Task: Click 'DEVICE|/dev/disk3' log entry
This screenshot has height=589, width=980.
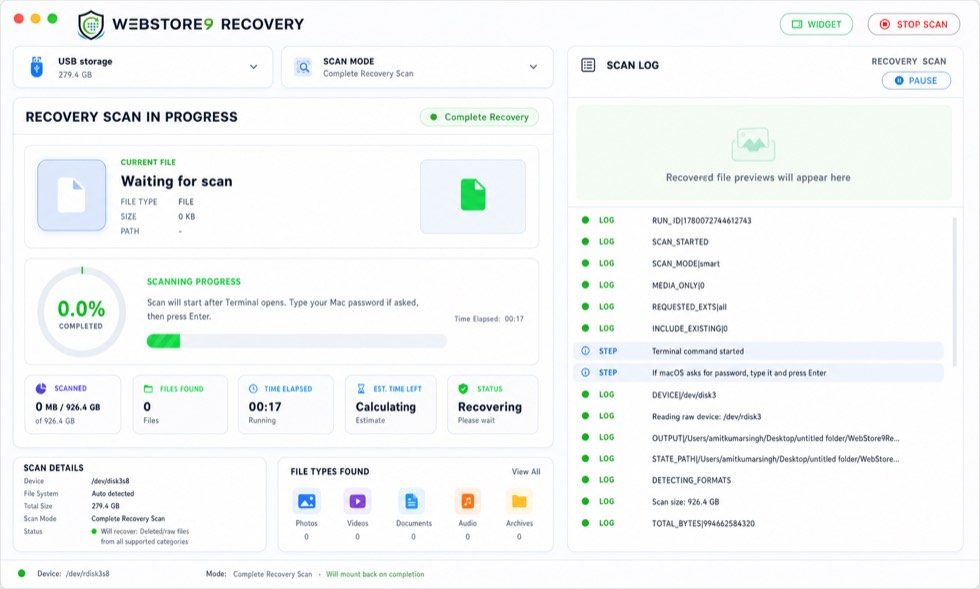Action: coord(684,395)
